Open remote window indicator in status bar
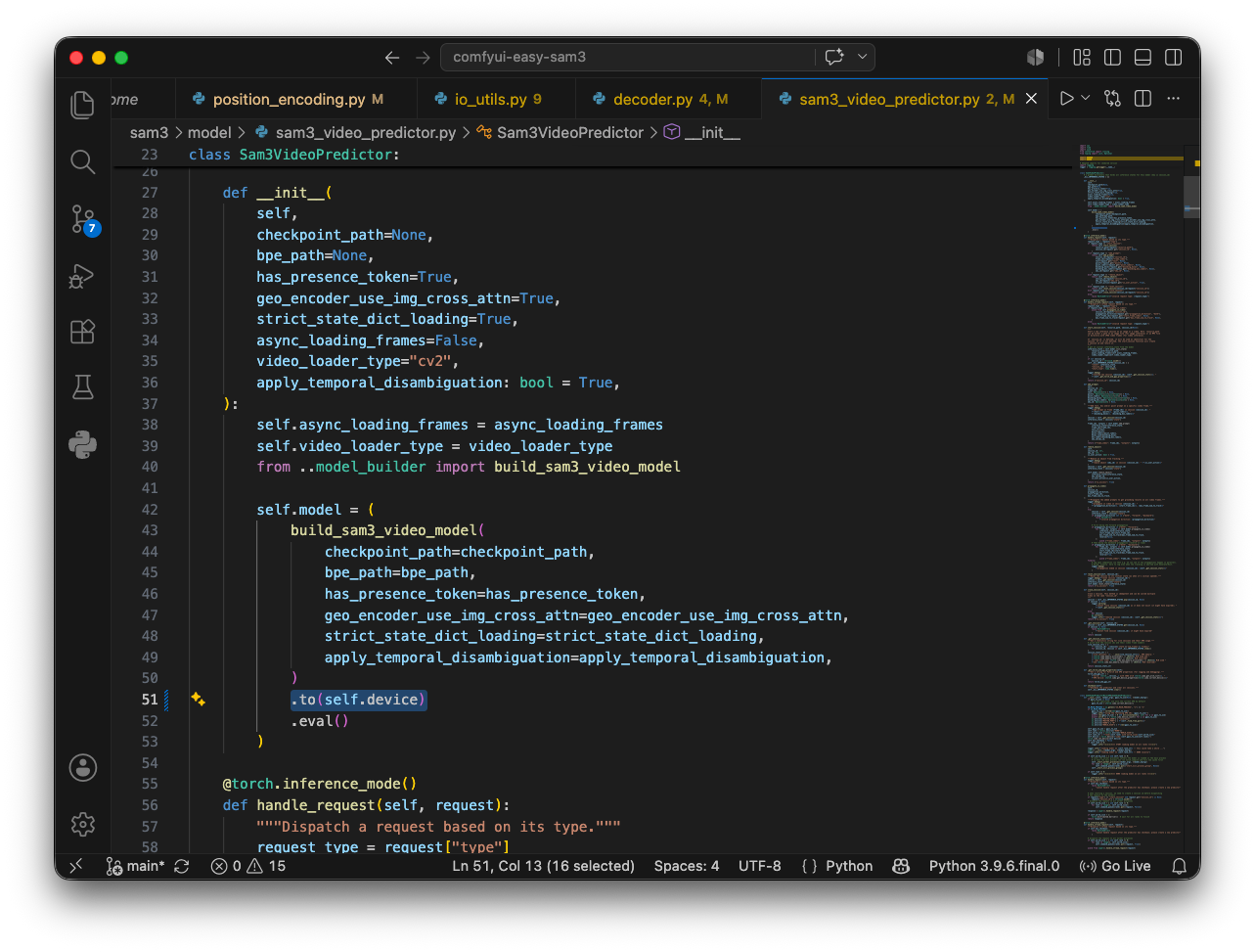 point(76,866)
